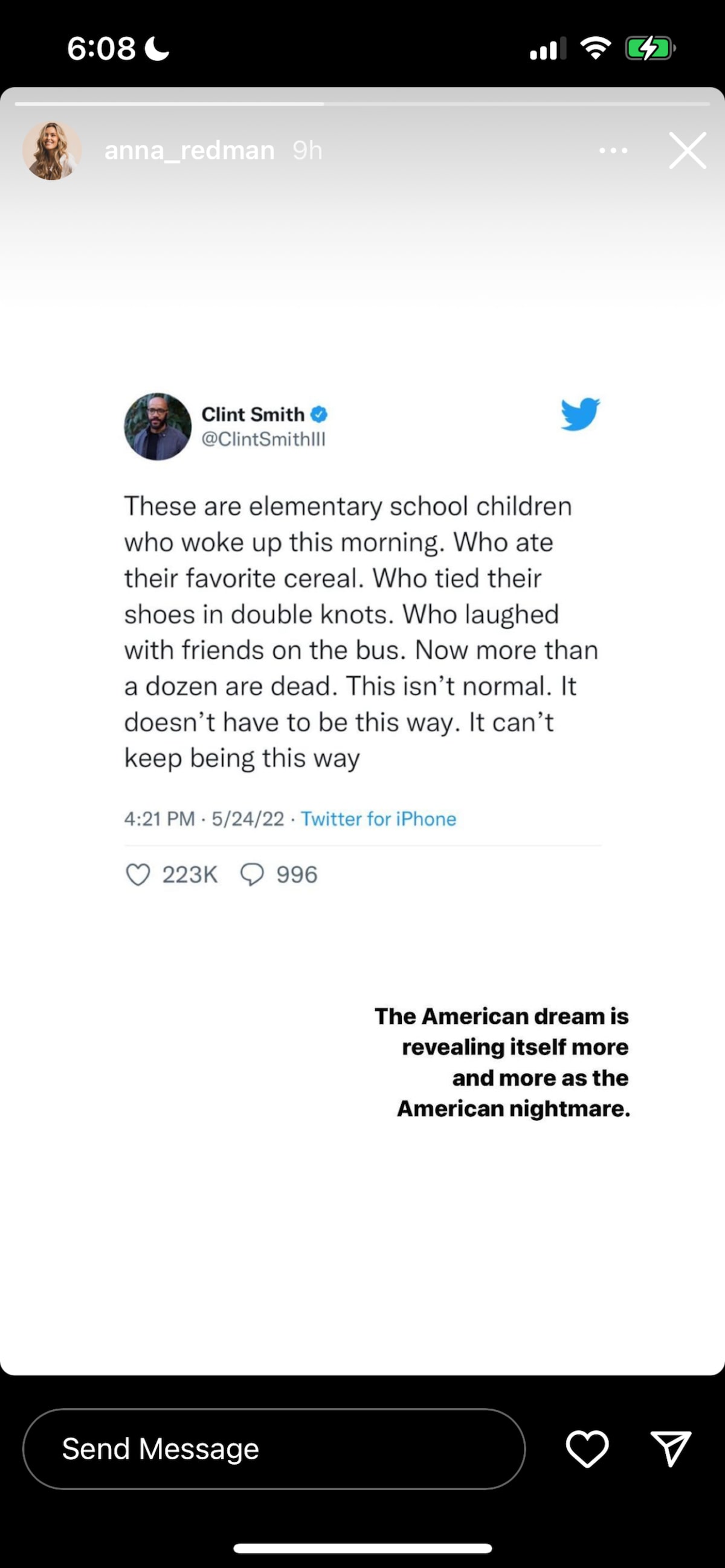Screen dimensions: 725x1568
Task: Tap the Wi-Fi status icon
Action: [x=596, y=48]
